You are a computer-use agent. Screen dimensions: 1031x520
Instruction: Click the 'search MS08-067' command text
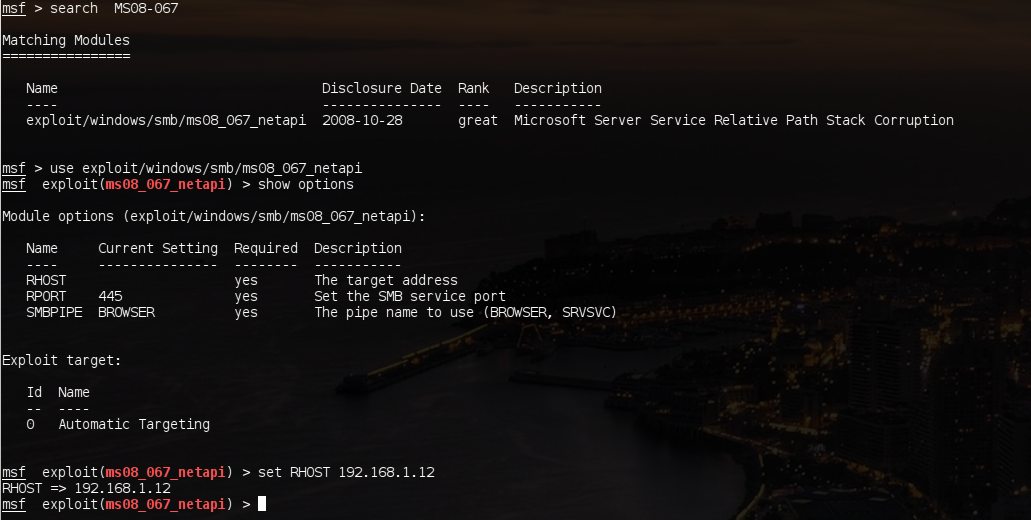(114, 9)
